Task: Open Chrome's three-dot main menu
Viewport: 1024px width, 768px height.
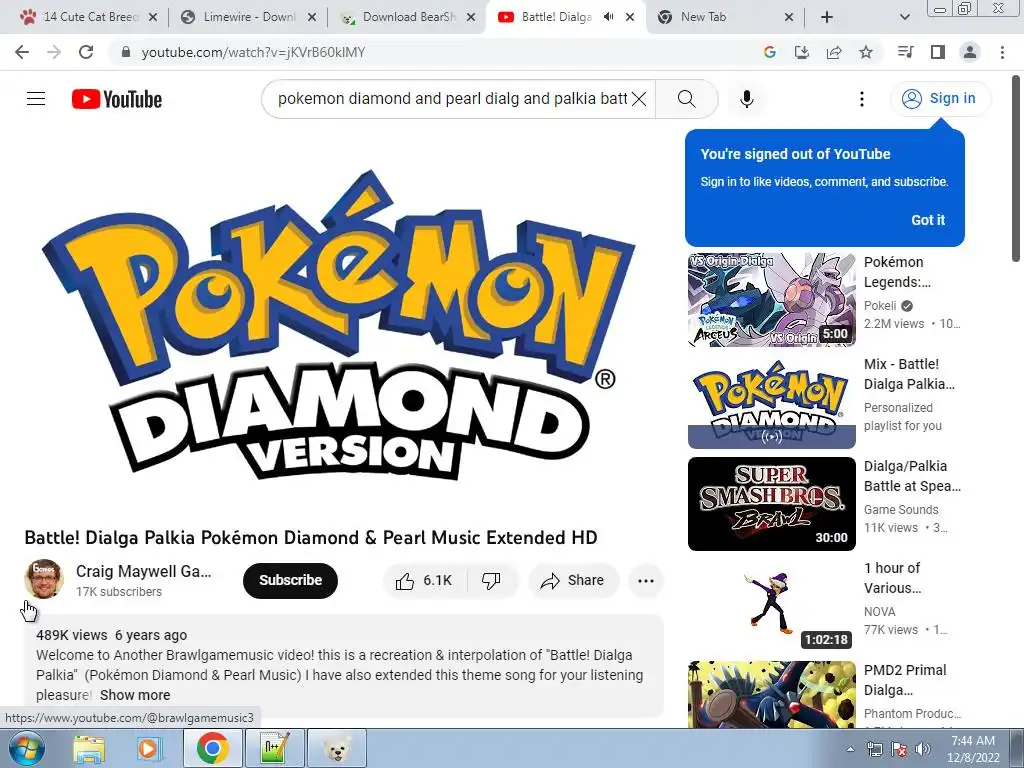Action: 1002,52
